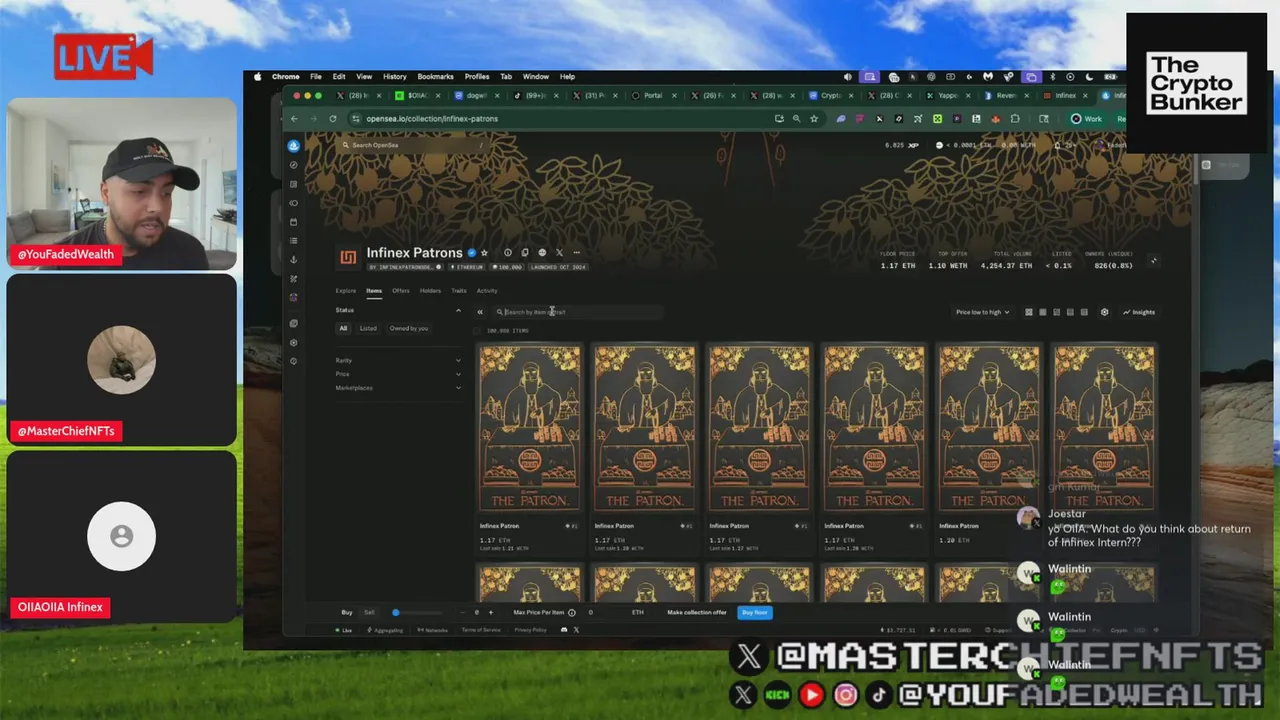Open the Activity tab

[x=487, y=291]
